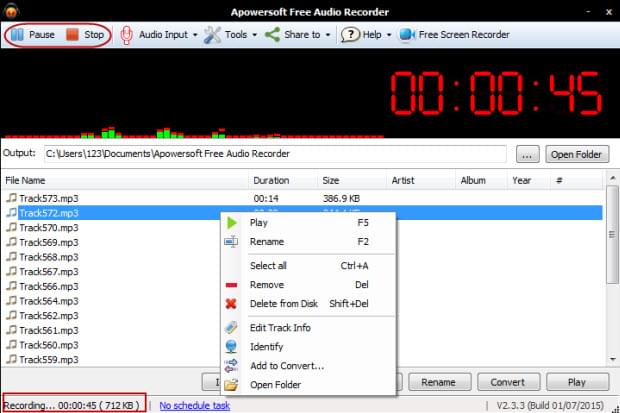
Task: Click the Free Screen Recorder camera icon
Action: 406,35
